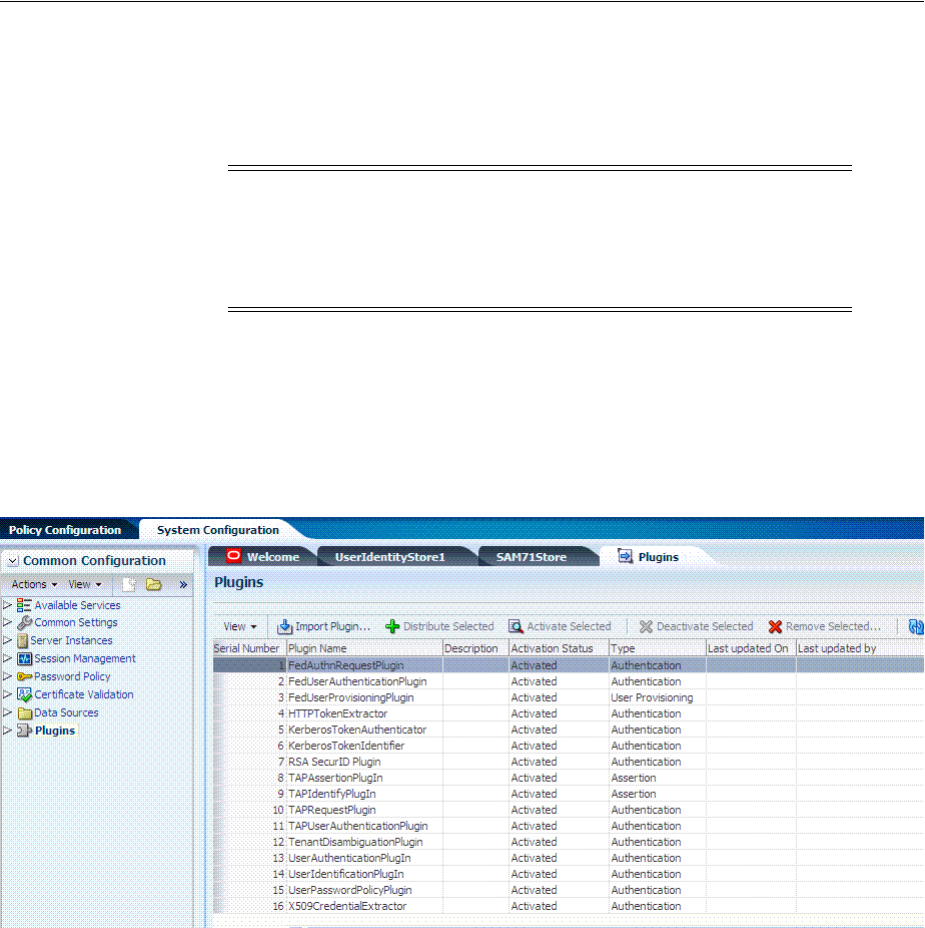The height and width of the screenshot is (928, 925).
Task: Select the TenantDisambiguationPlugin row
Action: click(x=568, y=841)
